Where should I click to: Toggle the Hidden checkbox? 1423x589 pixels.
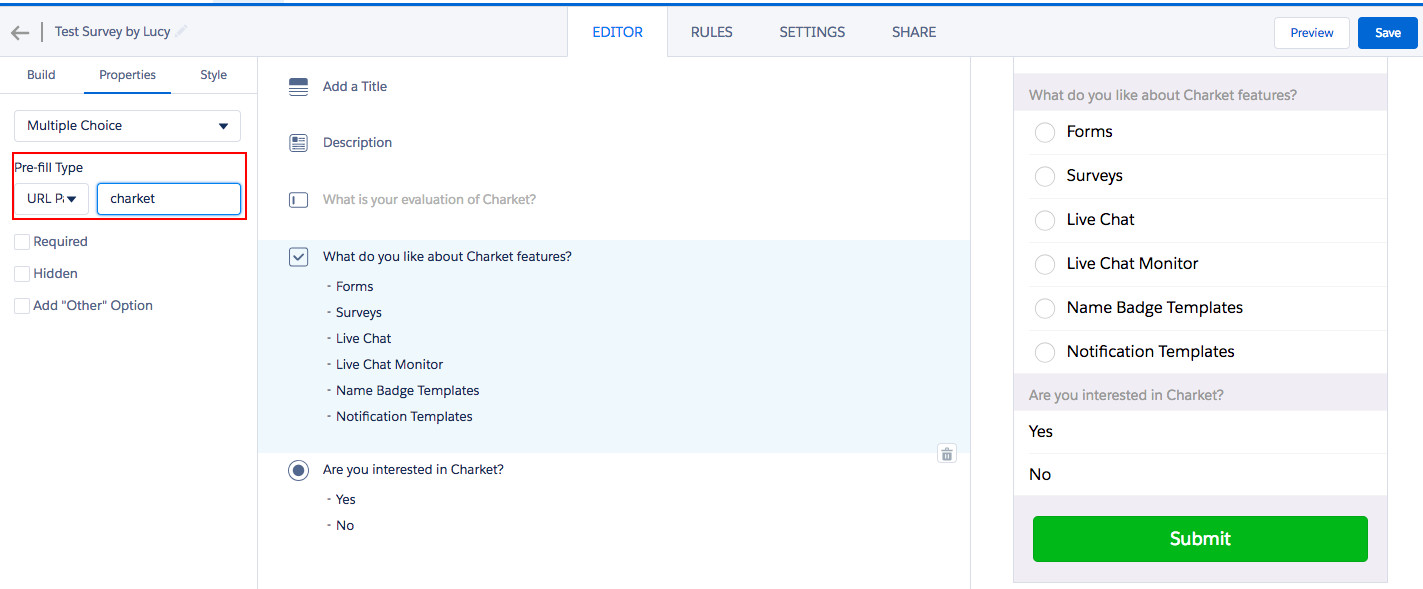click(x=22, y=274)
